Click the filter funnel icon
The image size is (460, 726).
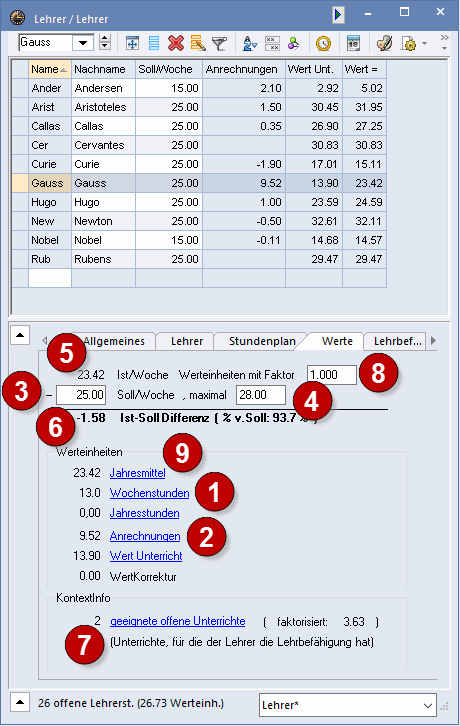point(219,43)
